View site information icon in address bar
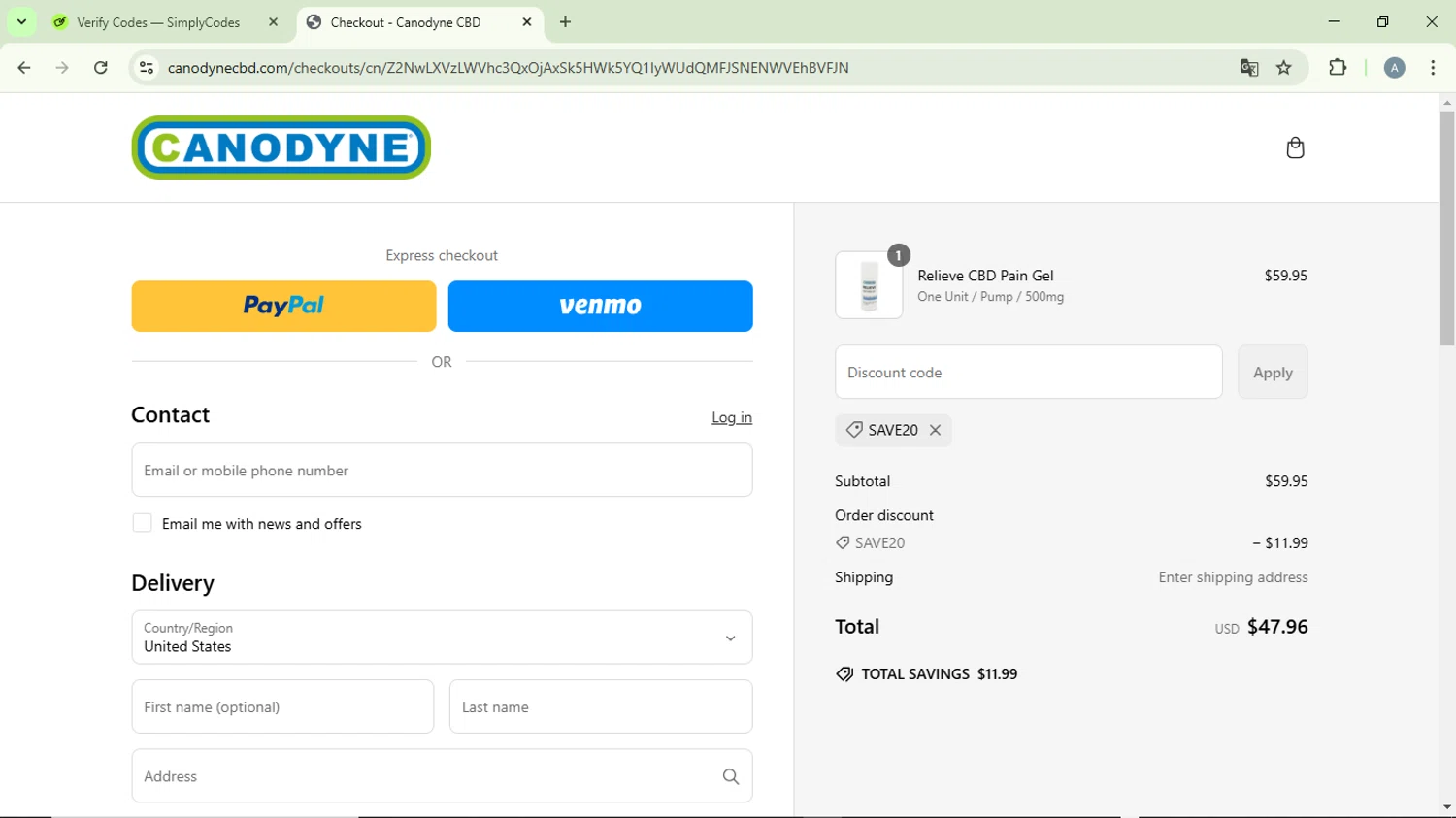The height and width of the screenshot is (818, 1456). point(147,68)
